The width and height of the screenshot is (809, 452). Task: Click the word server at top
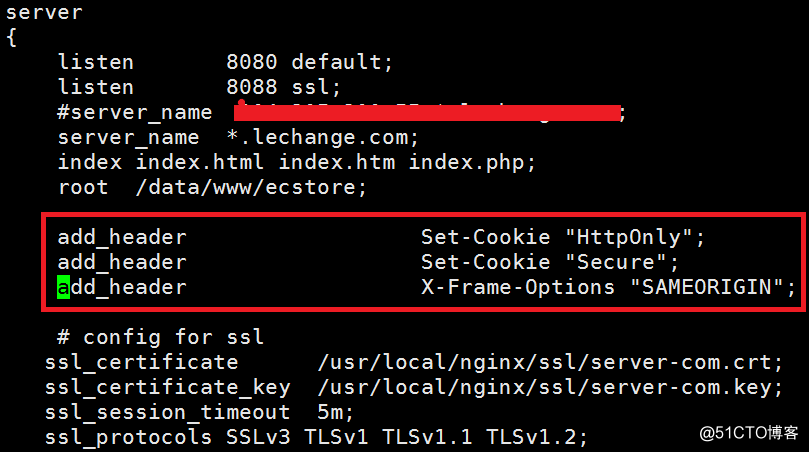(x=44, y=13)
